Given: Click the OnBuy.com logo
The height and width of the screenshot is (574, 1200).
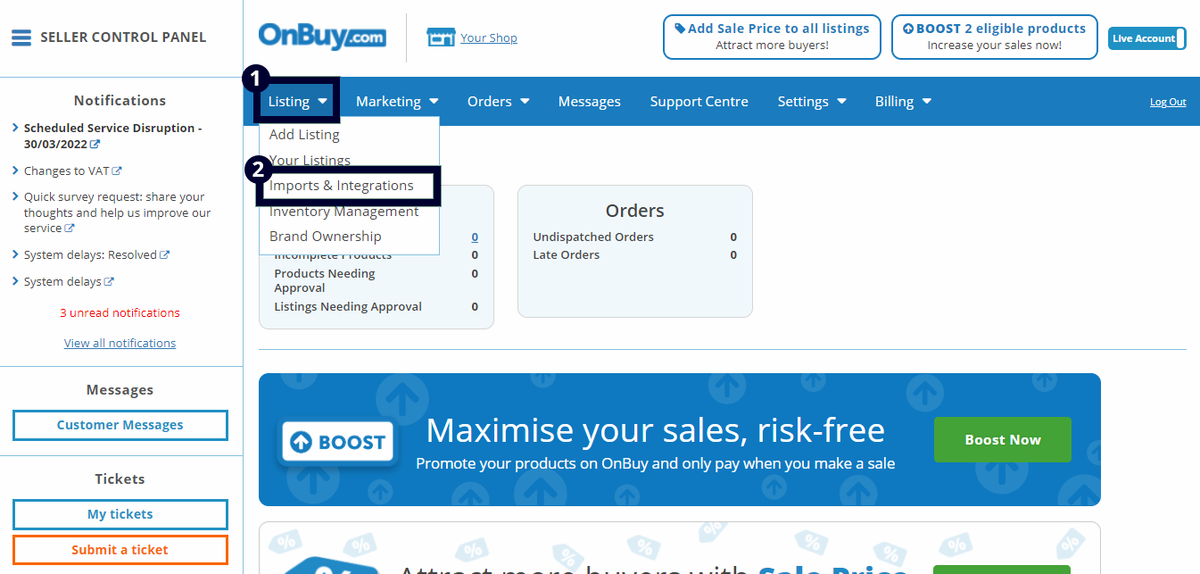Looking at the screenshot, I should pos(321,36).
